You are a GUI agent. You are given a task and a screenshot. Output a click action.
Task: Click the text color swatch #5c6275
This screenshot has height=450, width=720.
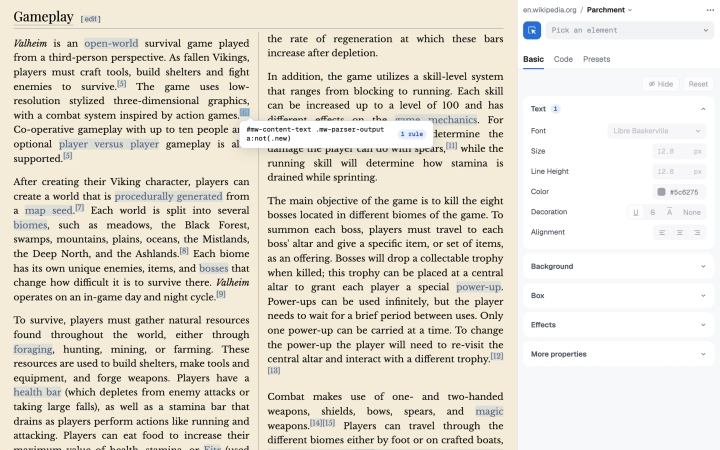[x=661, y=192]
